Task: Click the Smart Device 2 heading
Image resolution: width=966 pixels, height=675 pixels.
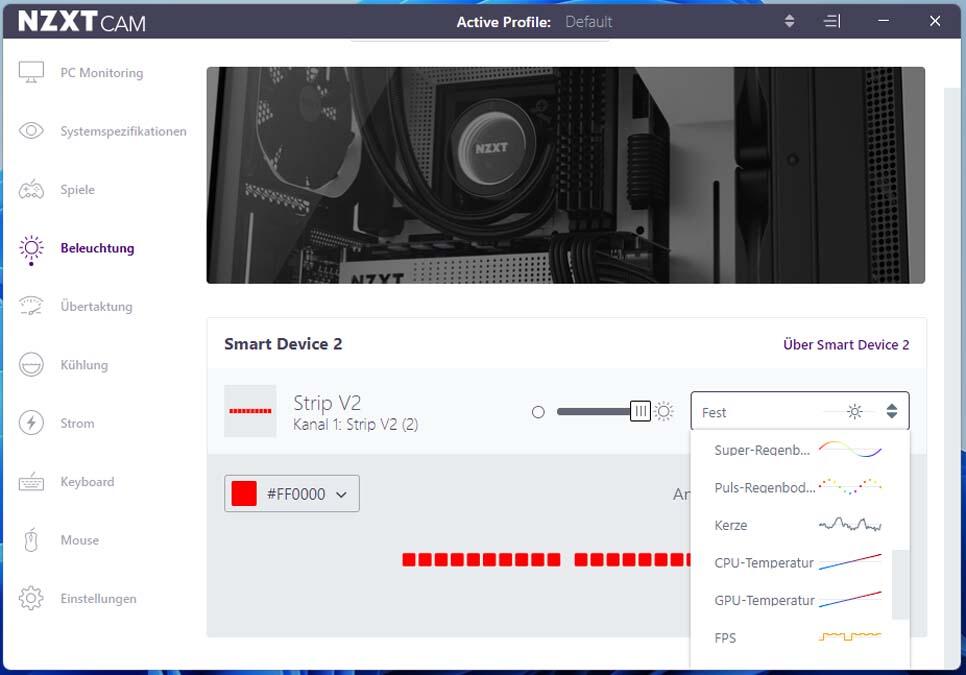Action: [283, 344]
